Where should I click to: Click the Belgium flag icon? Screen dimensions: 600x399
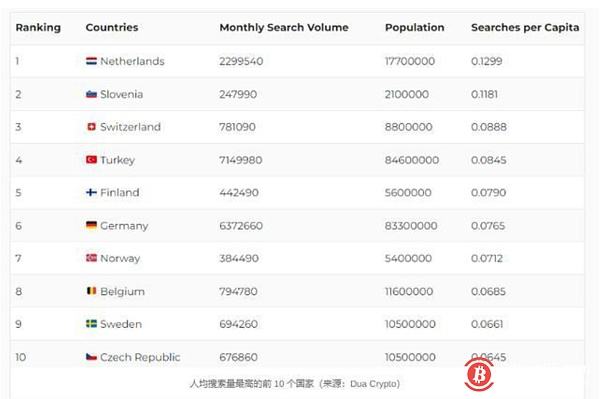tap(91, 291)
